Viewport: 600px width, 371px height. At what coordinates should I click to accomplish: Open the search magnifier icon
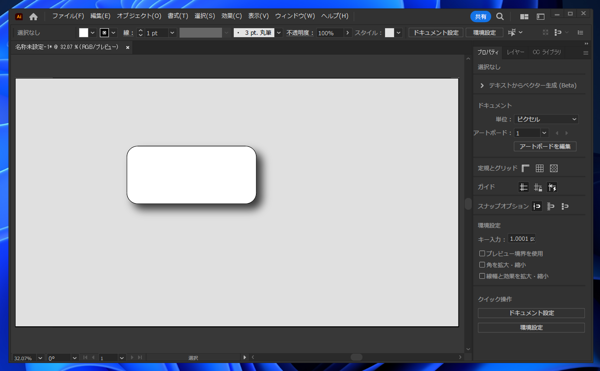pos(500,16)
